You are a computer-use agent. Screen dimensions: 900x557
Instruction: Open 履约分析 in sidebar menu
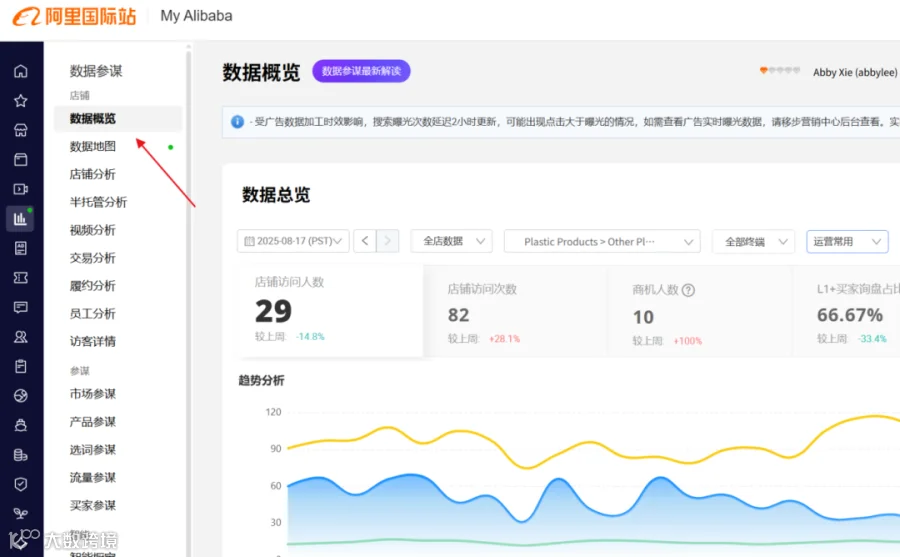[x=92, y=286]
